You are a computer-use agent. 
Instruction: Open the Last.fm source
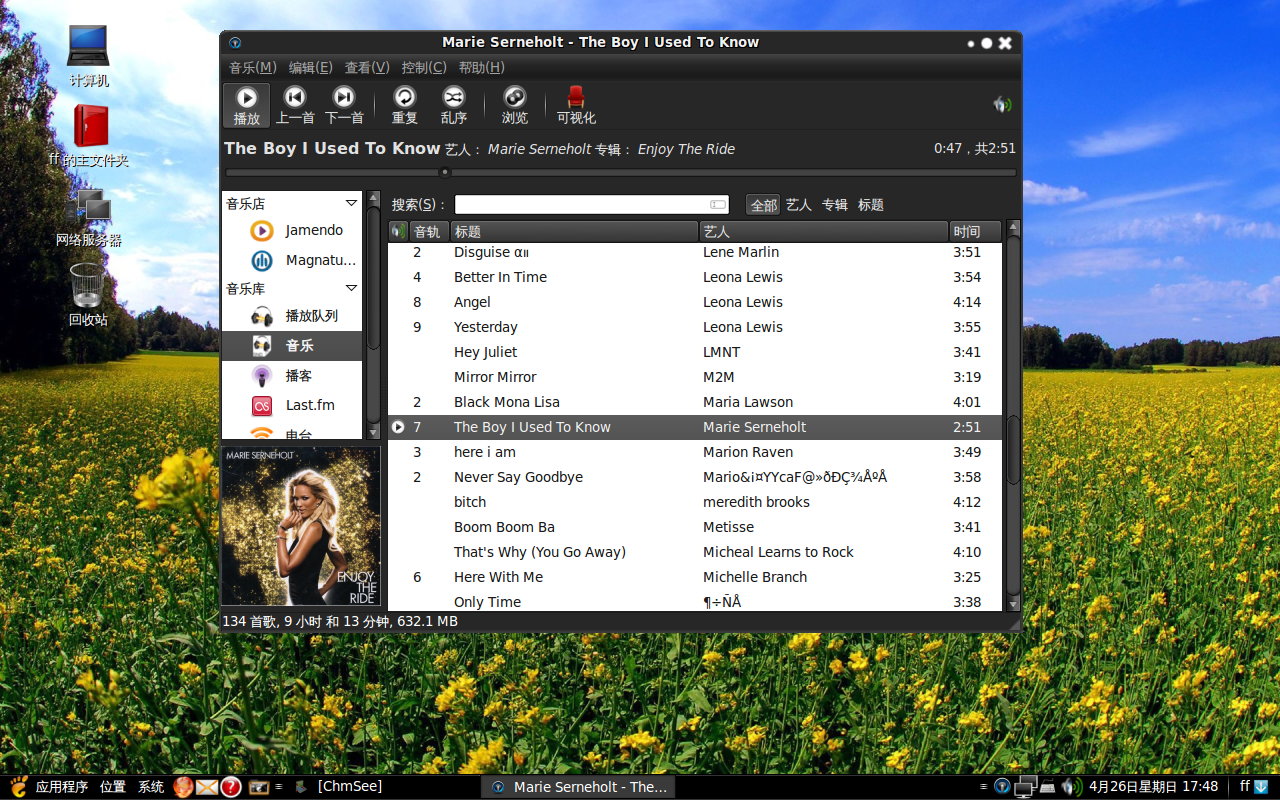point(292,405)
